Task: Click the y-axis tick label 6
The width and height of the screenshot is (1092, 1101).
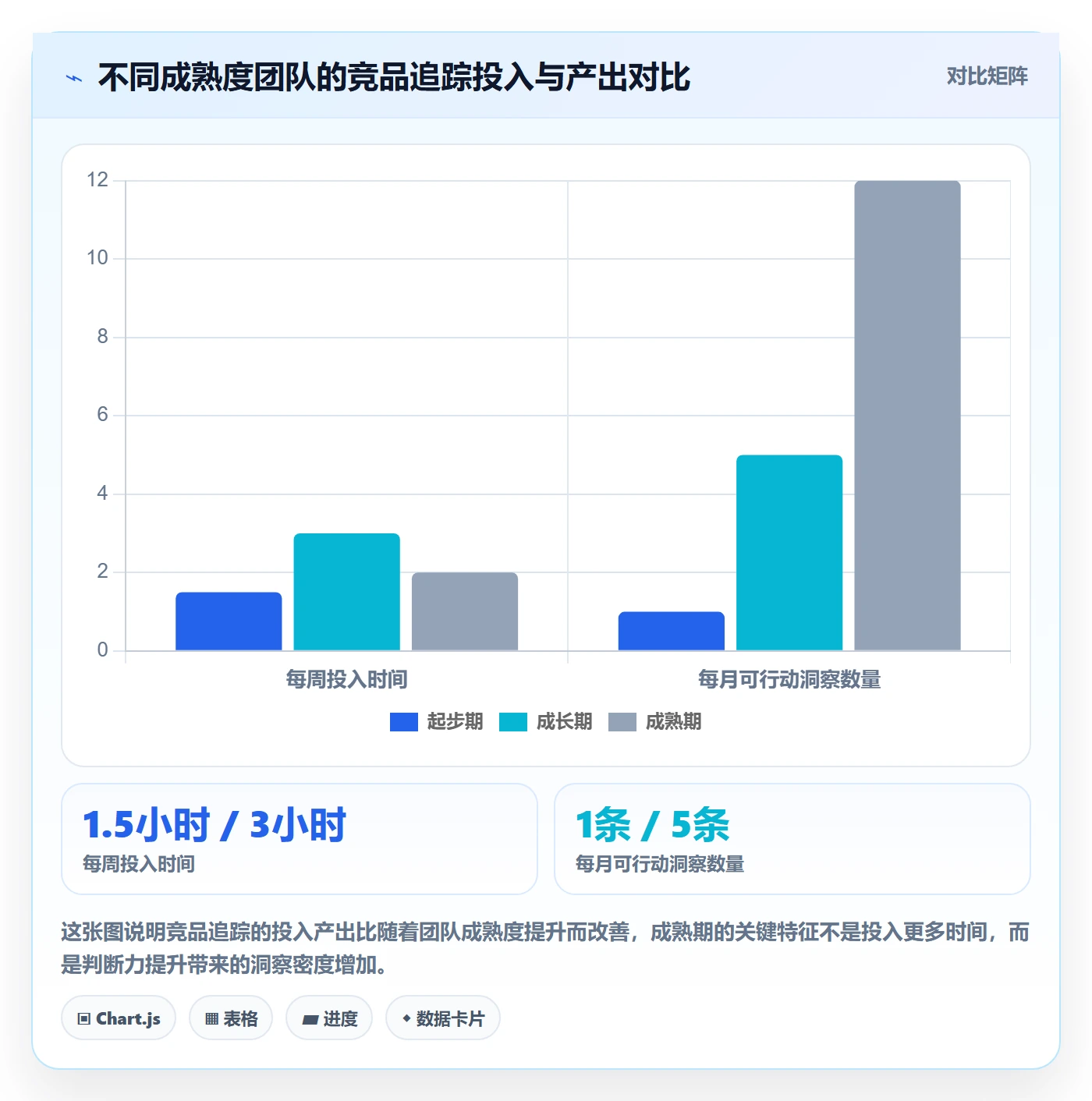Action: [x=103, y=415]
